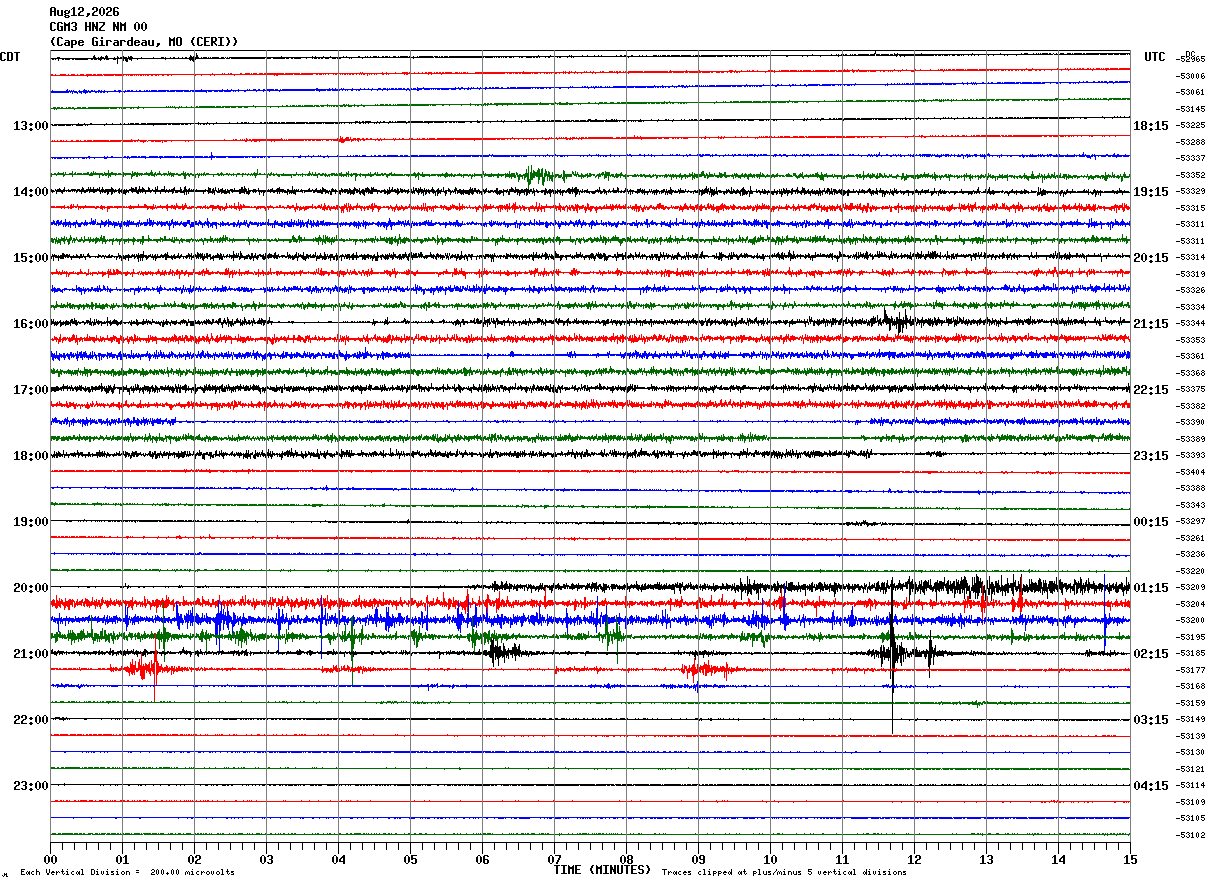Screen dimensions: 1210x886
Task: Click the '17:00' CDT hour label
Action: 30,390
